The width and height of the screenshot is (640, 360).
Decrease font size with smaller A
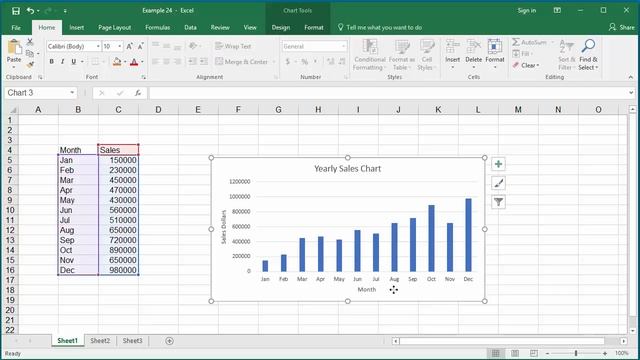140,47
